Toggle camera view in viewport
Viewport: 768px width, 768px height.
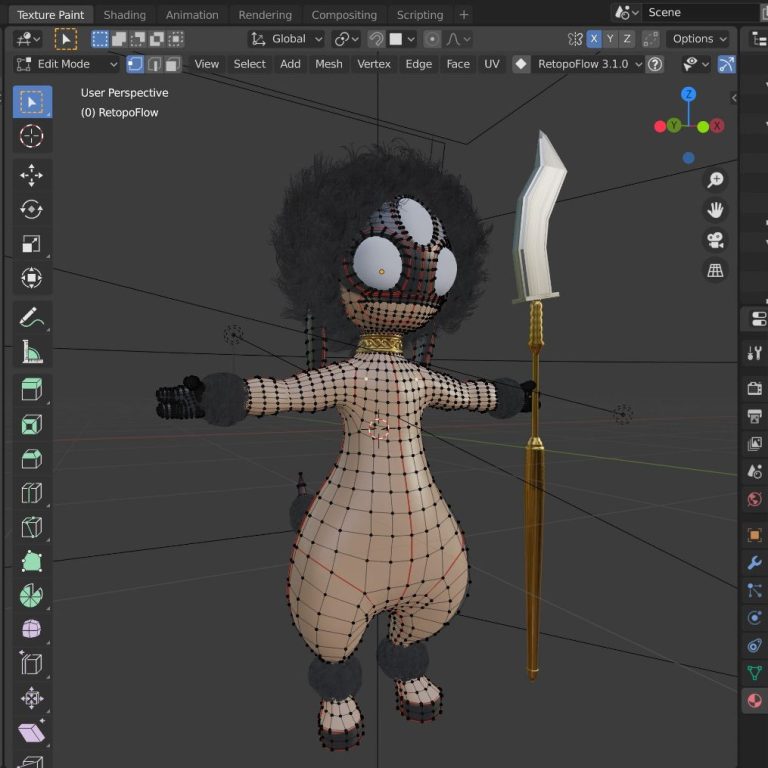[x=715, y=240]
